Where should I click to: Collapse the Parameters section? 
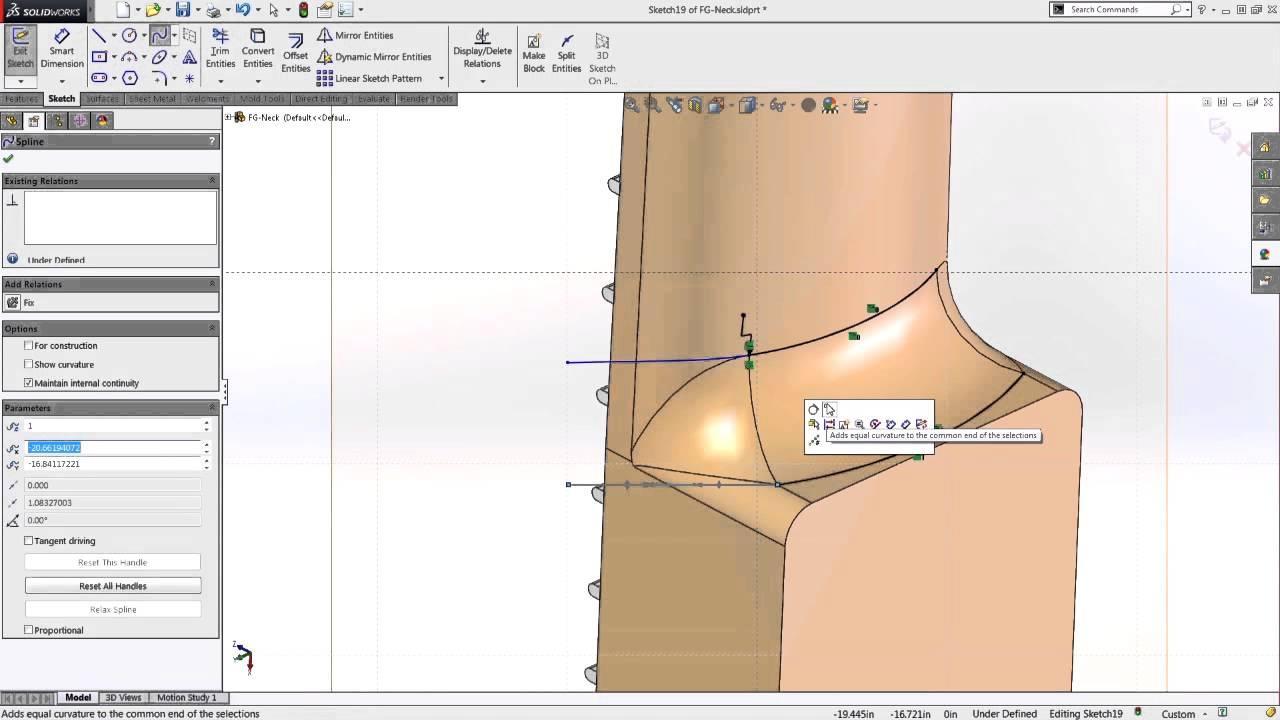[211, 407]
